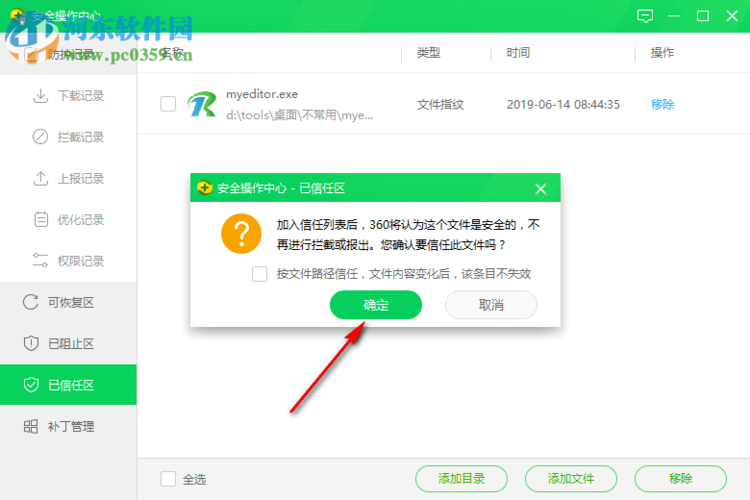Cancel the dialog with 取消
The width and height of the screenshot is (750, 500).
(491, 305)
